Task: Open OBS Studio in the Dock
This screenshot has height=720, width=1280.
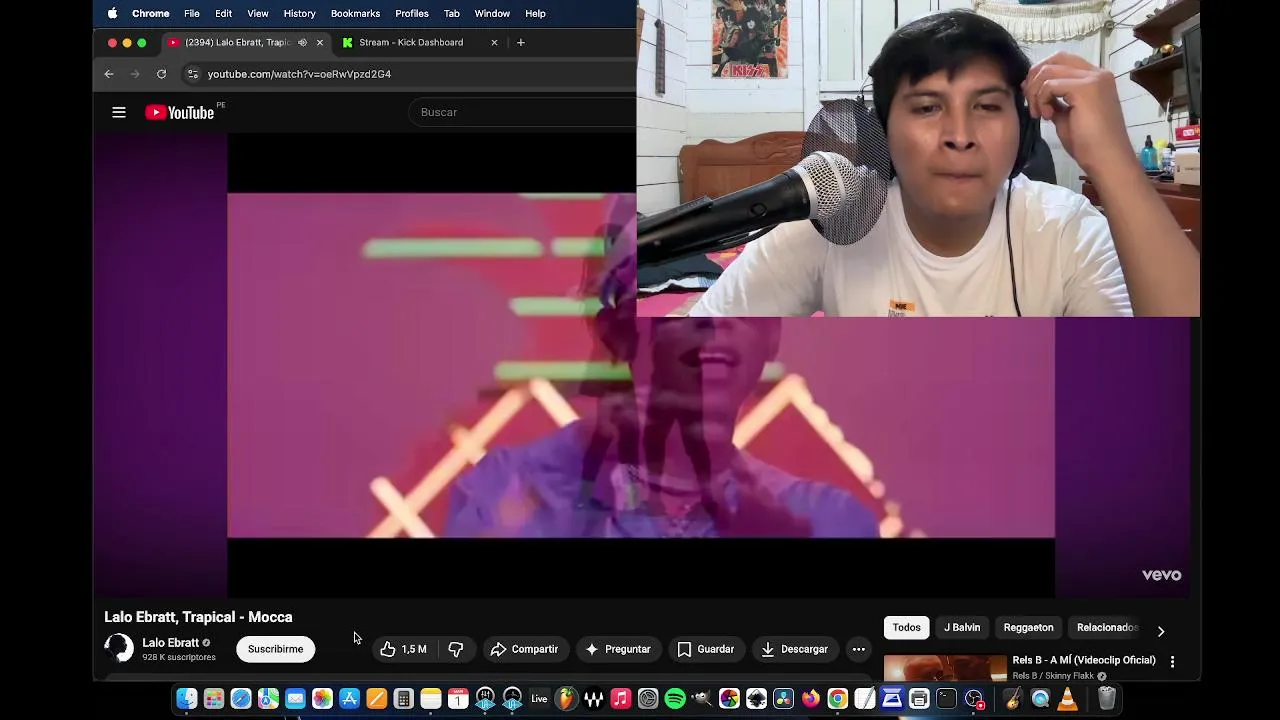Action: click(973, 699)
